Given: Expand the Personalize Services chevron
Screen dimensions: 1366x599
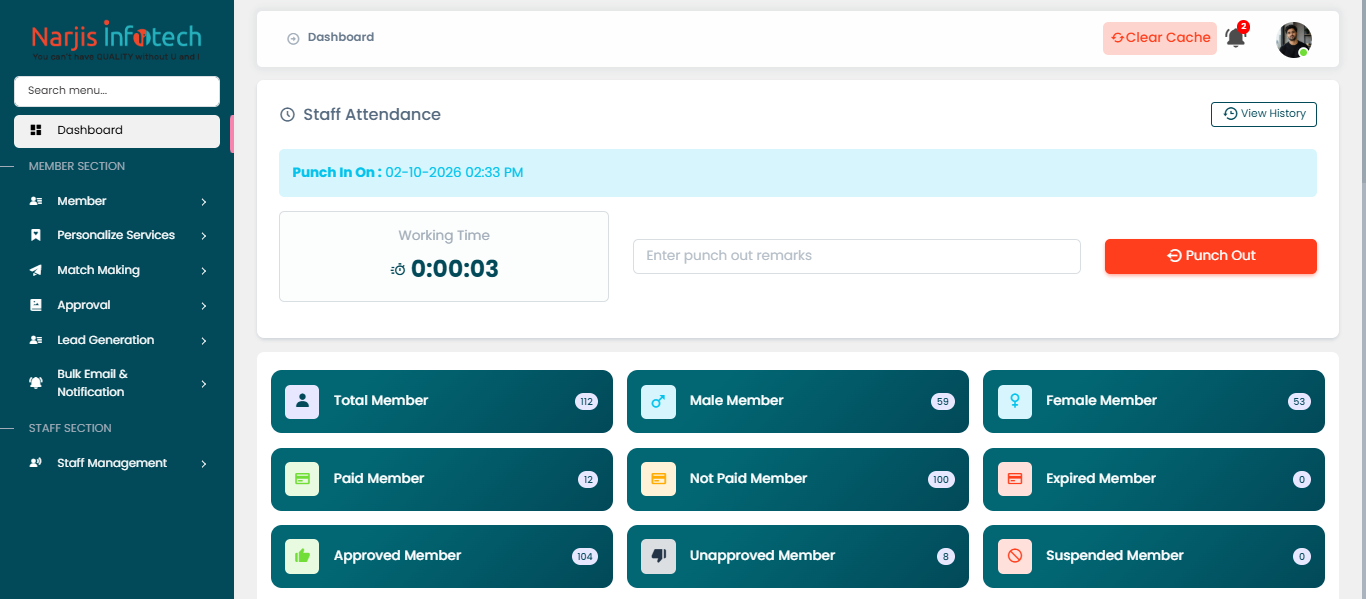Looking at the screenshot, I should (x=204, y=236).
